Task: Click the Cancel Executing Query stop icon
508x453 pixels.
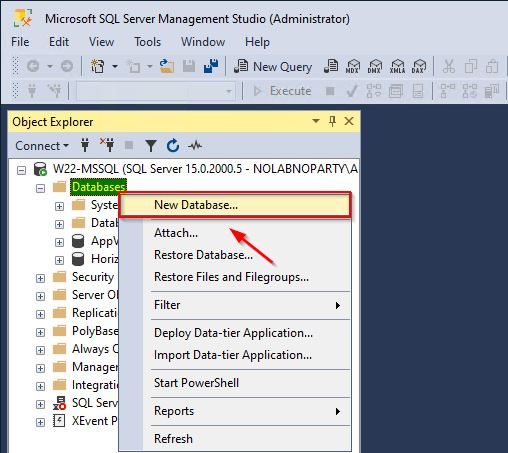Action: [x=330, y=91]
